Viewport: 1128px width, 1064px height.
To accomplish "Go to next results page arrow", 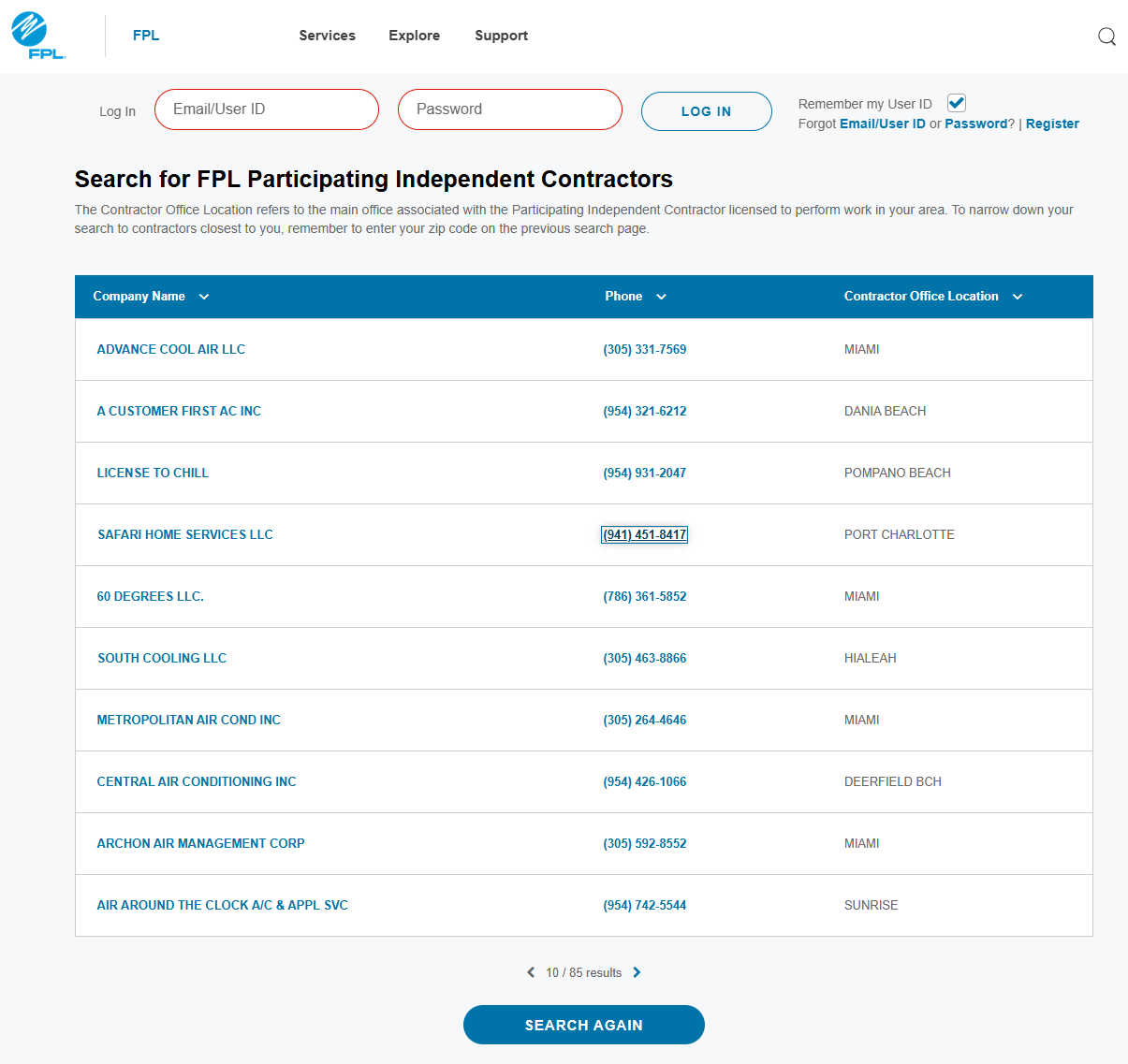I will pyautogui.click(x=637, y=972).
